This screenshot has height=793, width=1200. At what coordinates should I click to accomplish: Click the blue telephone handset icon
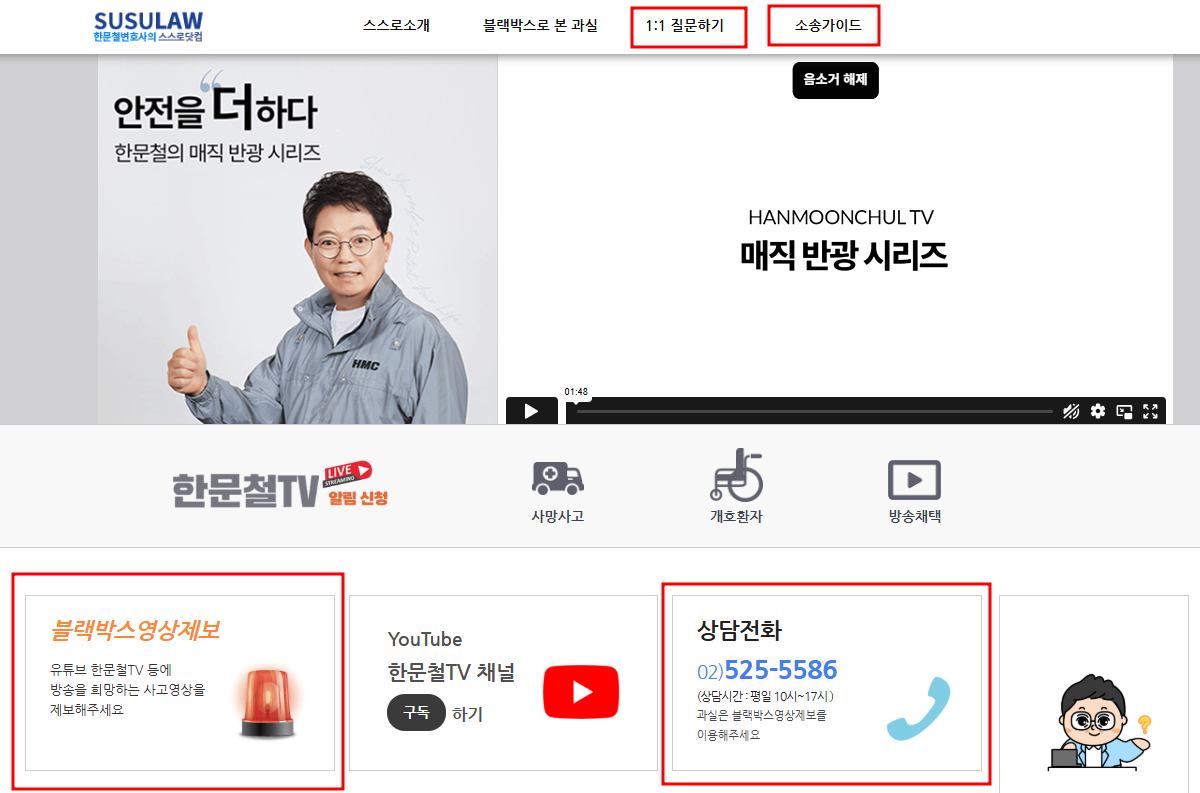(918, 709)
